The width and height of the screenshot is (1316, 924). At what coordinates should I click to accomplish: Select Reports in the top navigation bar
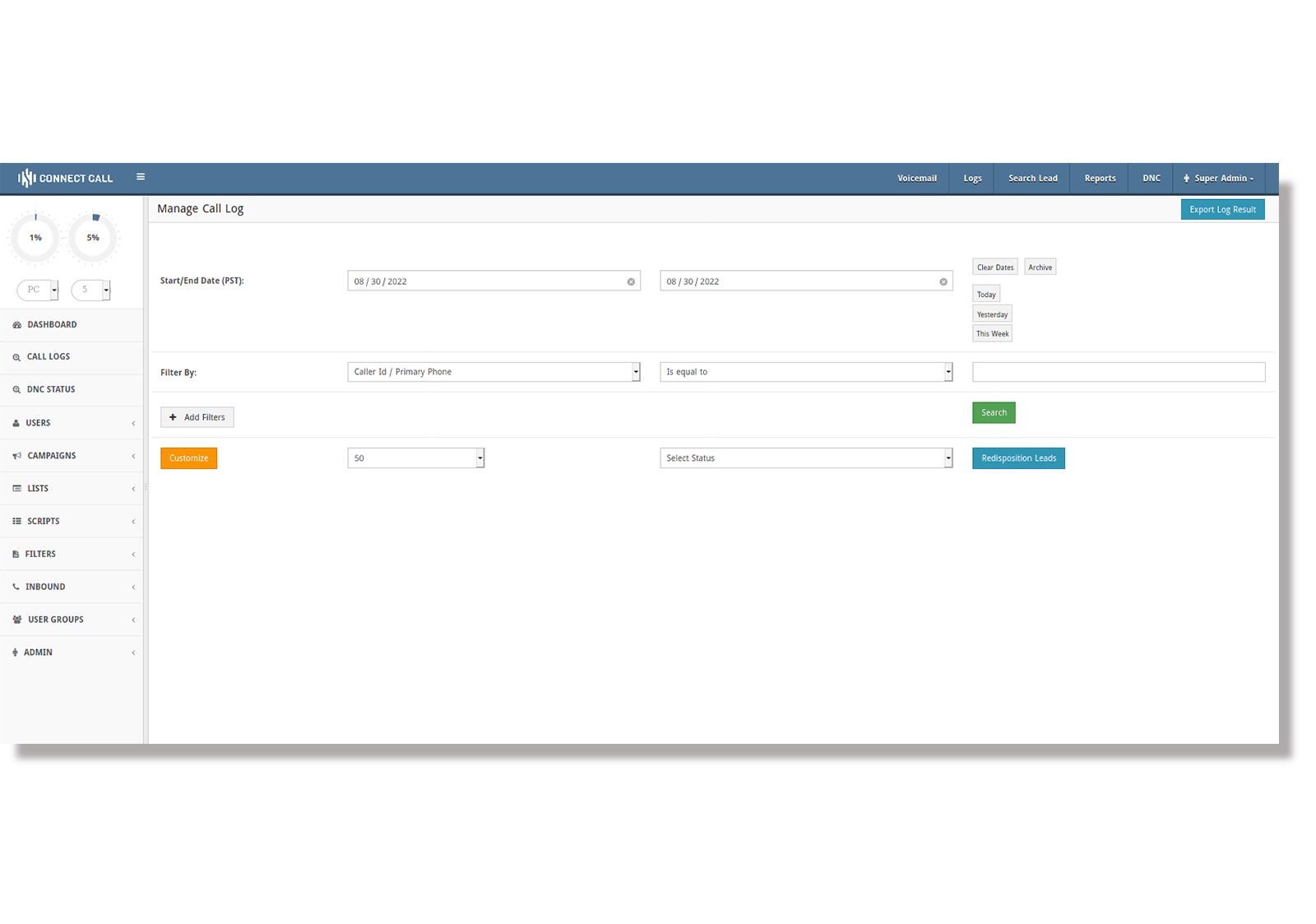point(1100,178)
